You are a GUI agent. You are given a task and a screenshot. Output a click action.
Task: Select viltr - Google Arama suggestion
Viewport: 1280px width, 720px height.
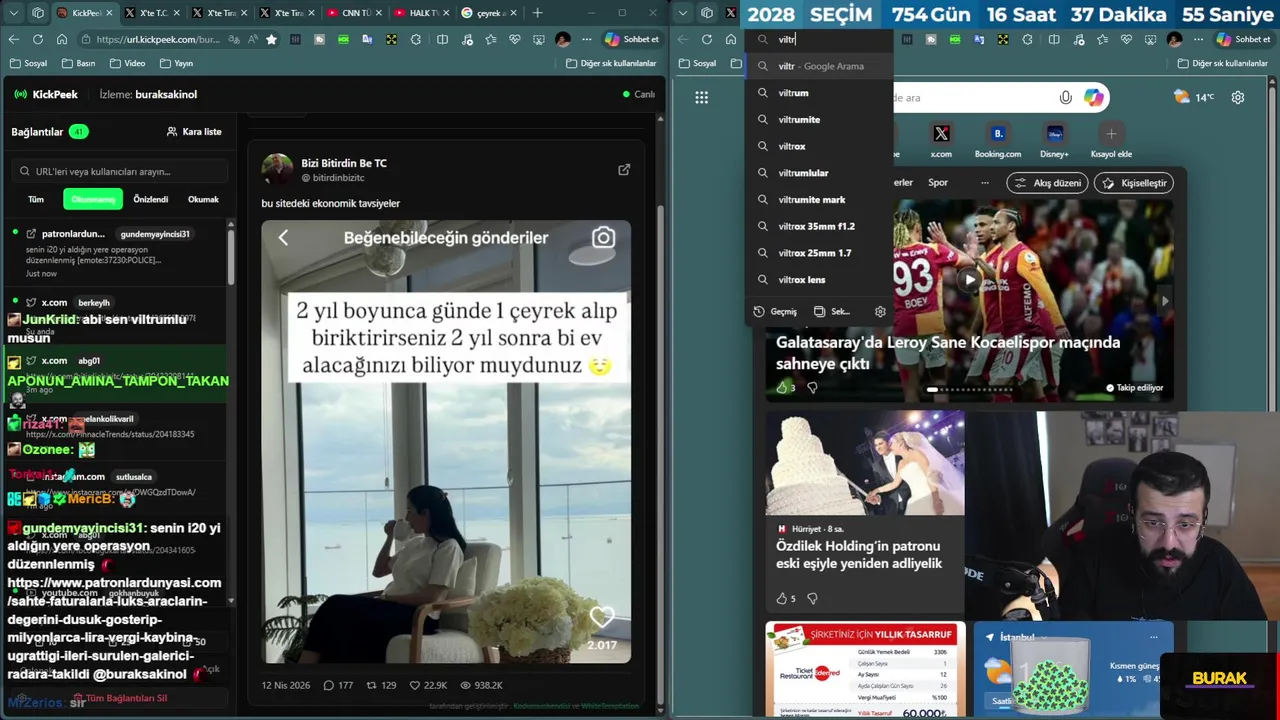click(819, 66)
